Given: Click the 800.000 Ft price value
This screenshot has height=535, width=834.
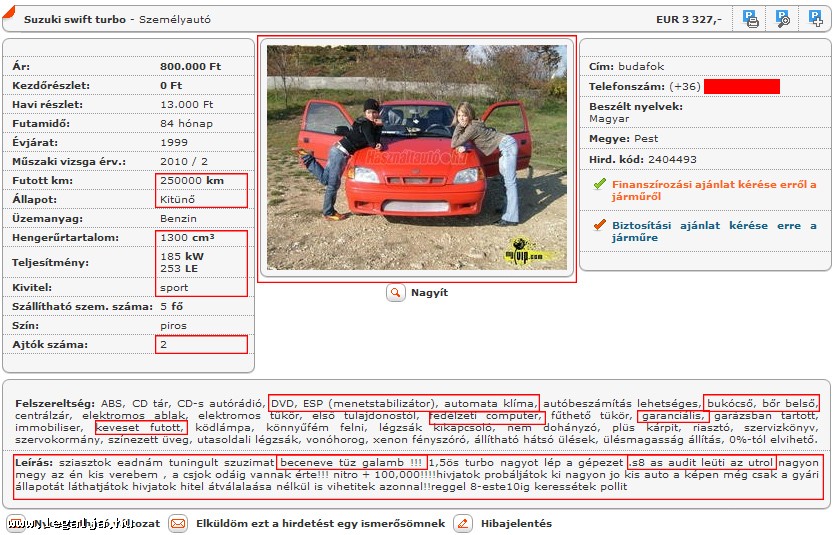Looking at the screenshot, I should pos(190,66).
